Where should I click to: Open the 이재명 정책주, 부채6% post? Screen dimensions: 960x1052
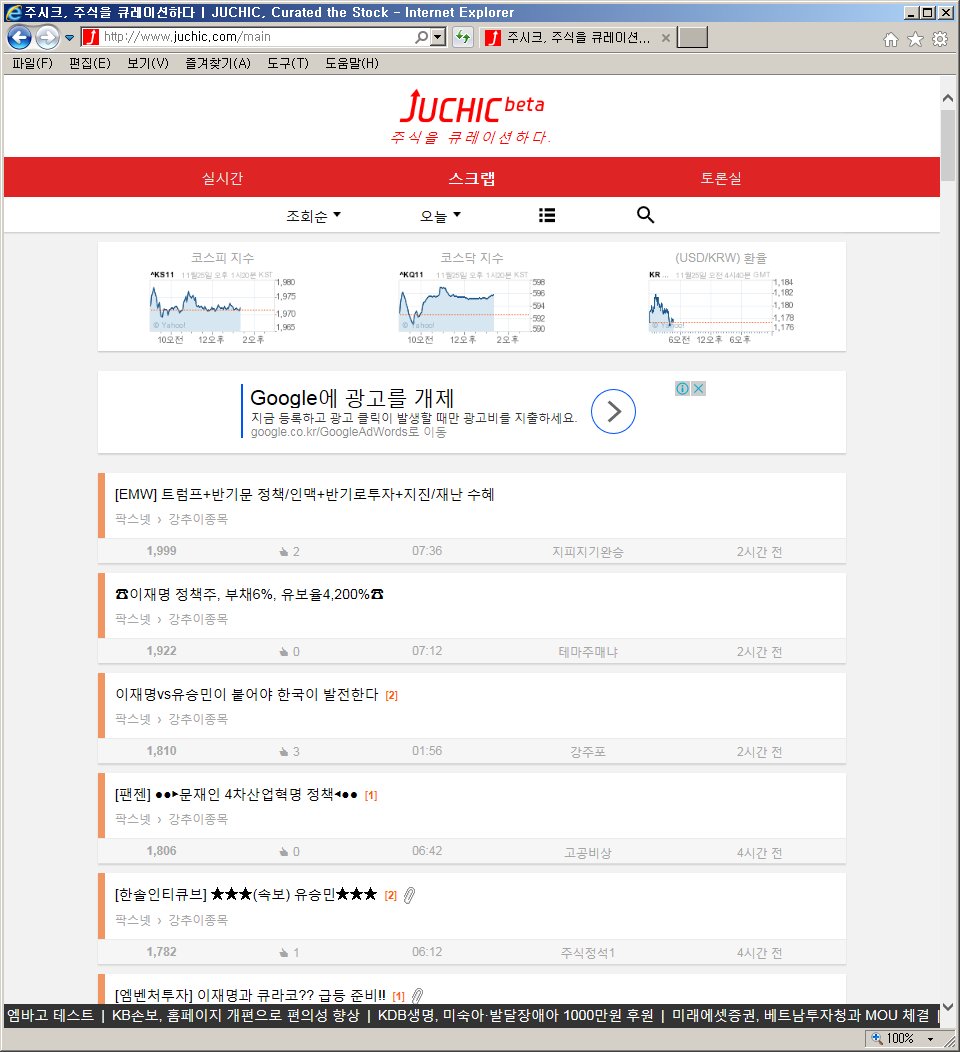(249, 594)
